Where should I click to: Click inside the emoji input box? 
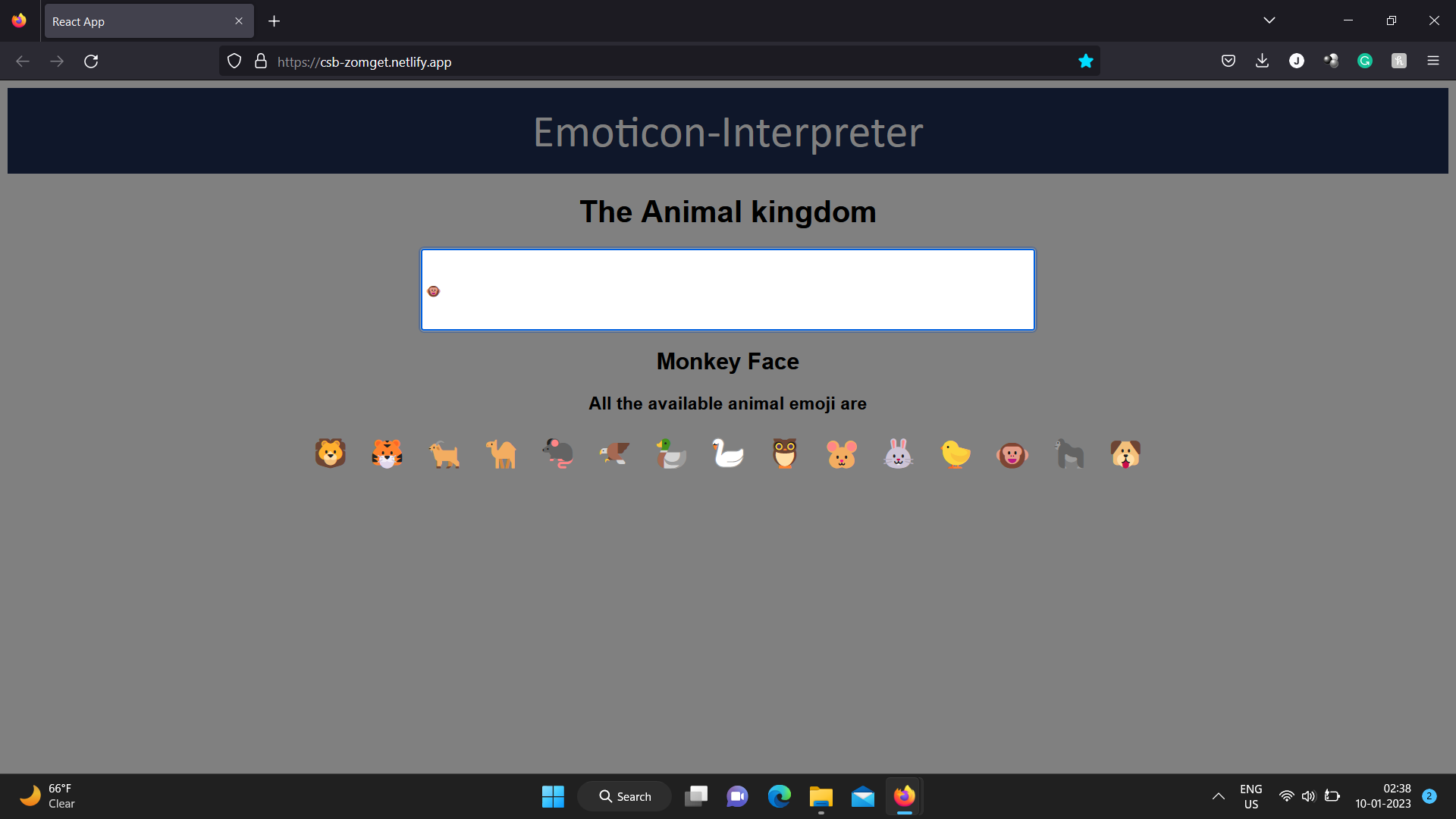point(727,289)
